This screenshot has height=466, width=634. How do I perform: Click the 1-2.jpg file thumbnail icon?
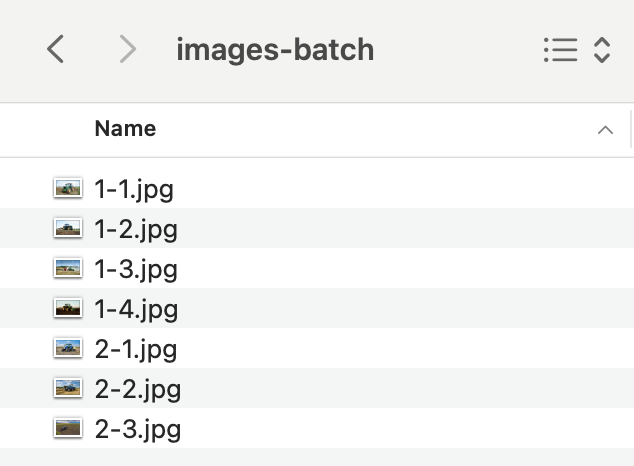pos(67,228)
